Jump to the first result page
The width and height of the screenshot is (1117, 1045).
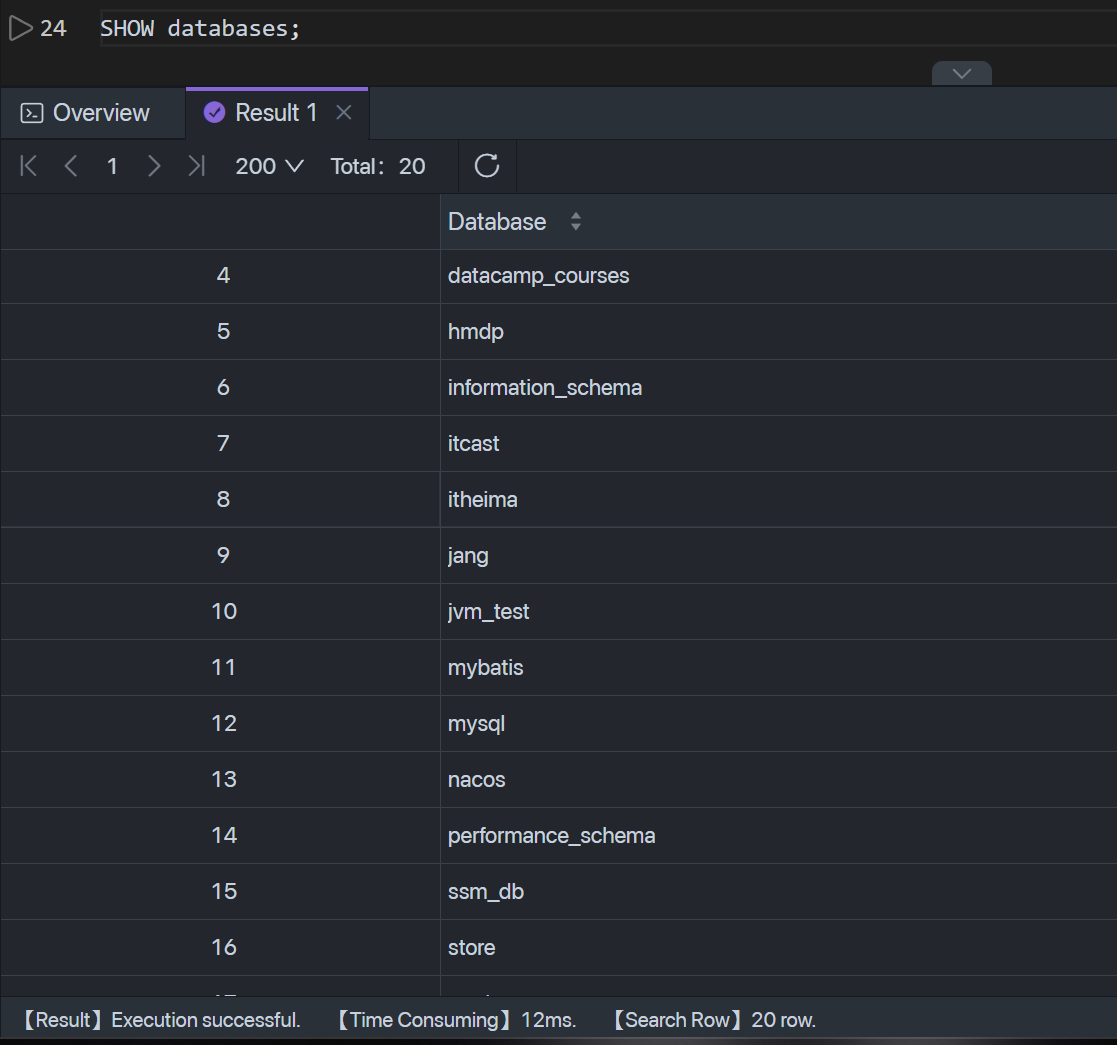(27, 166)
